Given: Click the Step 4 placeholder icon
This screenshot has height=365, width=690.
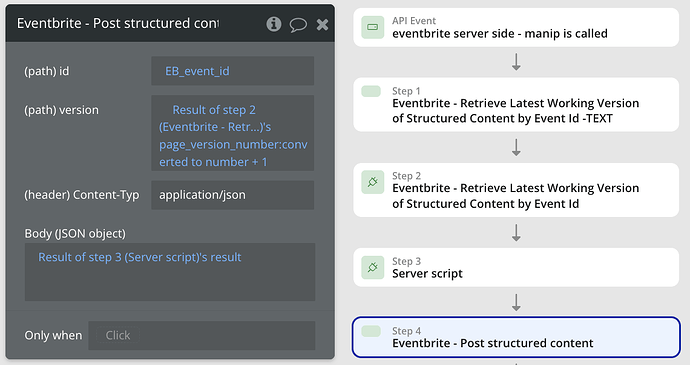Looking at the screenshot, I should pos(371,331).
